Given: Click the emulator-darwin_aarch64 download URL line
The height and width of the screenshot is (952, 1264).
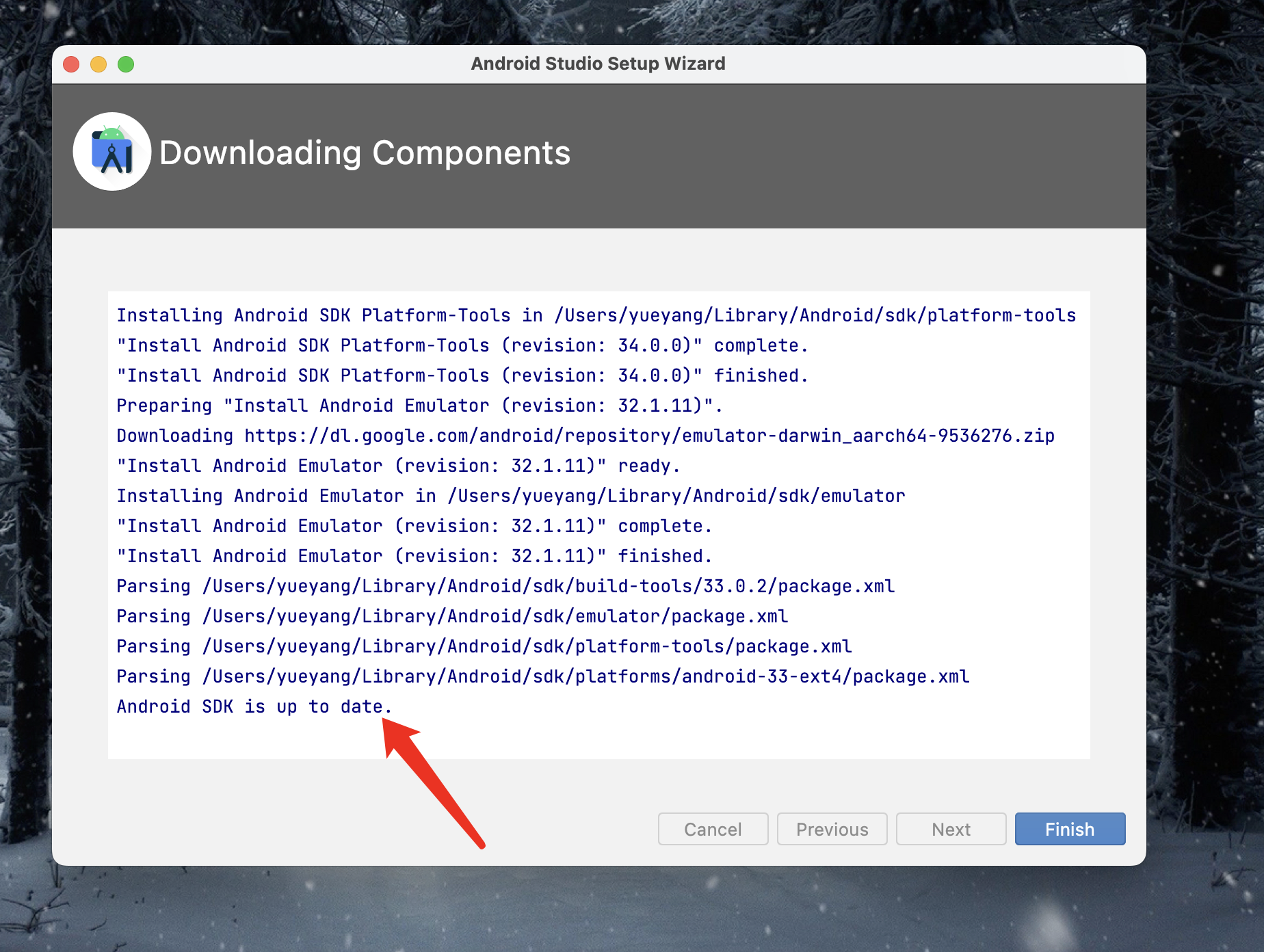Looking at the screenshot, I should coord(585,436).
